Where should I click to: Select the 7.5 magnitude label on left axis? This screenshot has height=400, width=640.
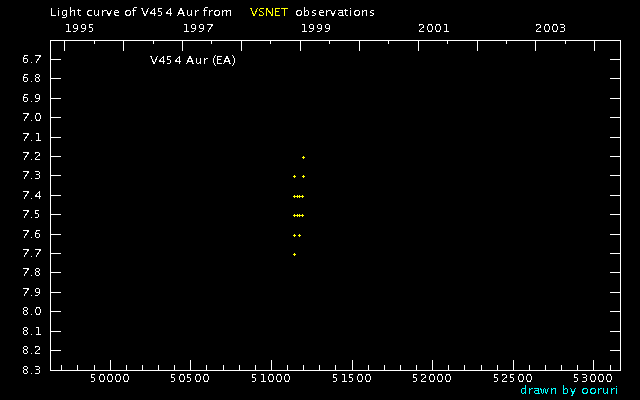tap(30, 215)
